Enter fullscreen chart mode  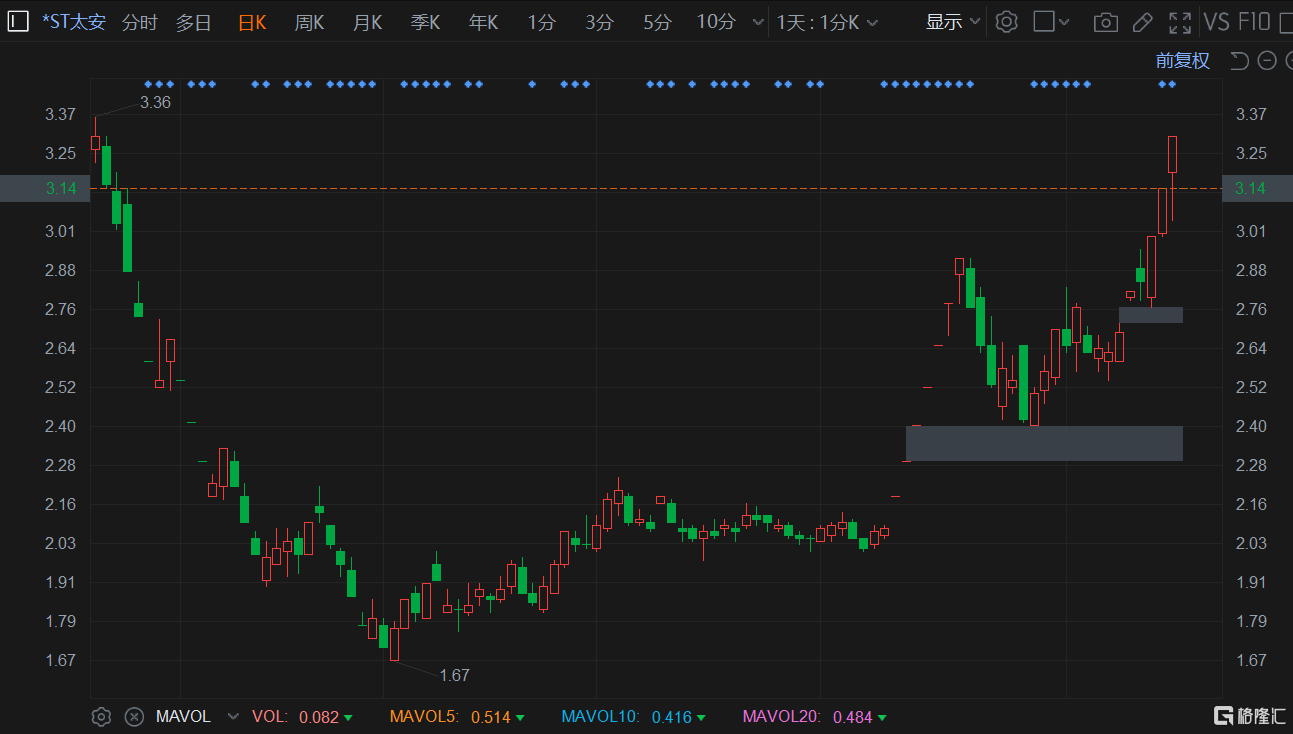click(x=1180, y=22)
